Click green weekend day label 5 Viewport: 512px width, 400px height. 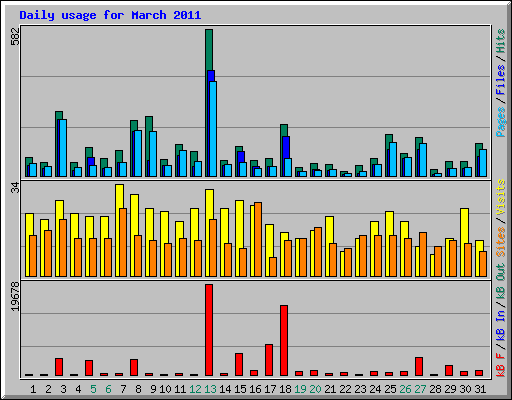coord(93,389)
